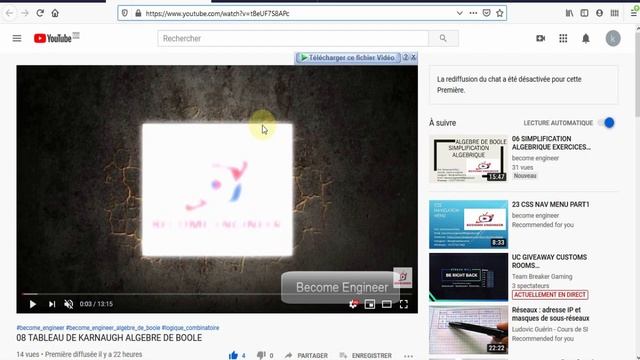Open YouTube apps grid
This screenshot has width=640, height=360.
[563, 38]
